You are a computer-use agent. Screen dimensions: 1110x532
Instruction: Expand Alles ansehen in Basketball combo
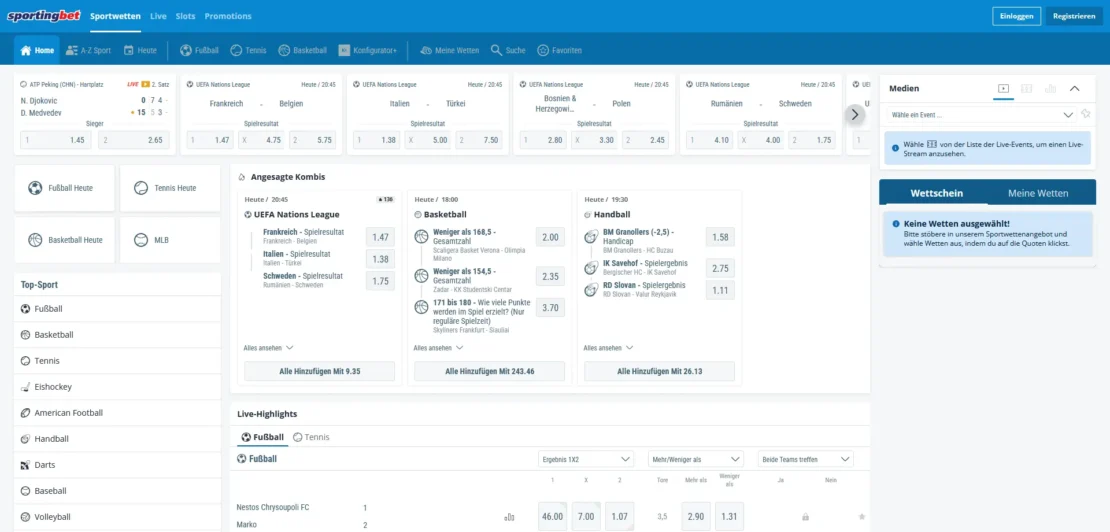click(438, 348)
